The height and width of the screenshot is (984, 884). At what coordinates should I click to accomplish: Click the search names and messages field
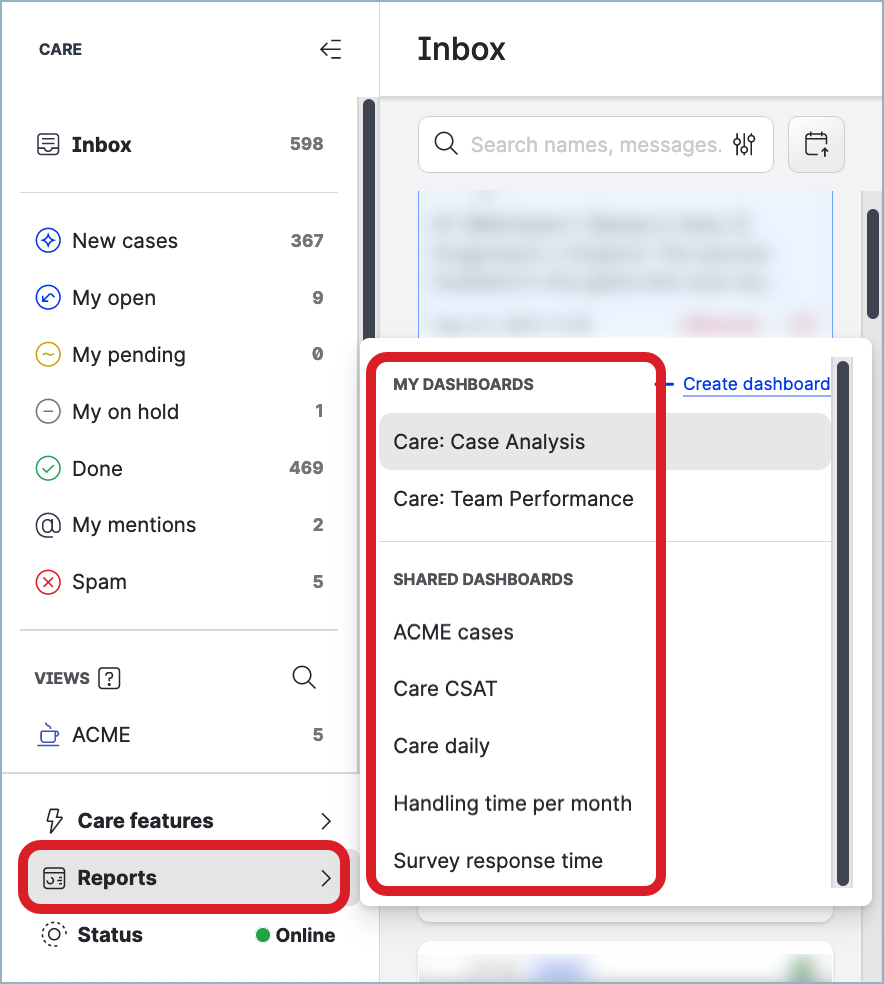595,145
